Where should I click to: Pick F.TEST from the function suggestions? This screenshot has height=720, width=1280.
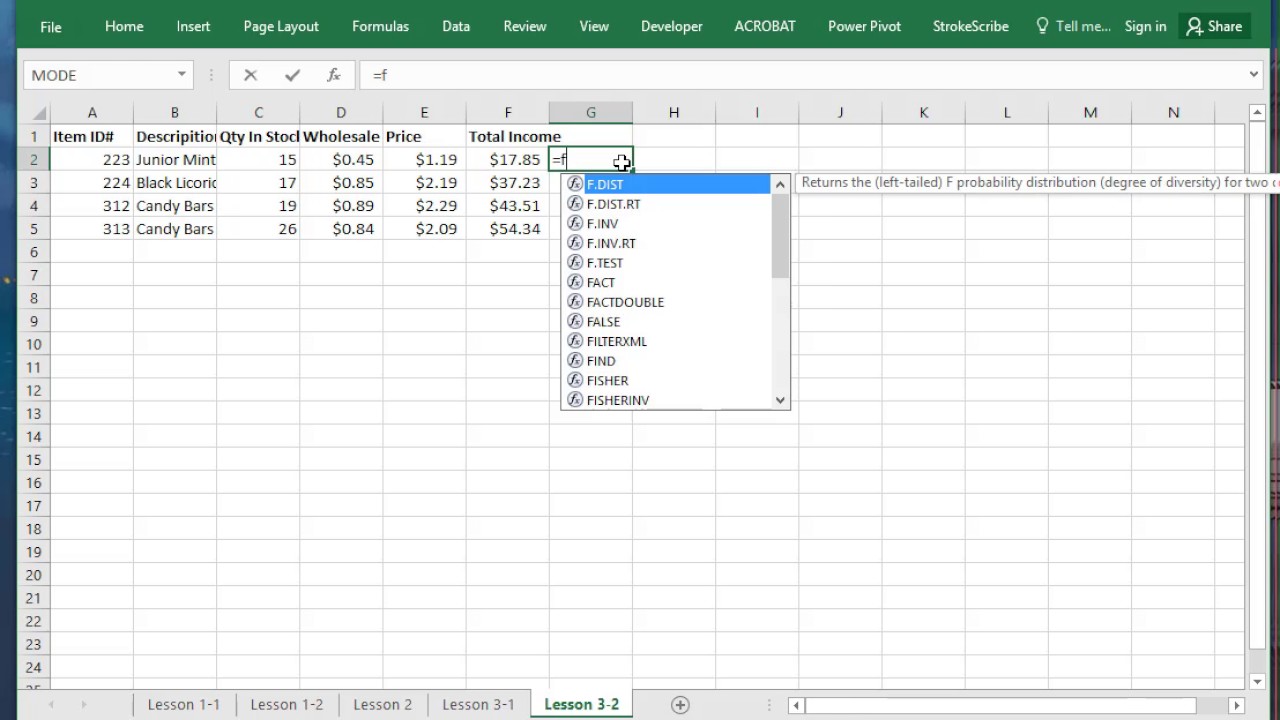(x=666, y=263)
